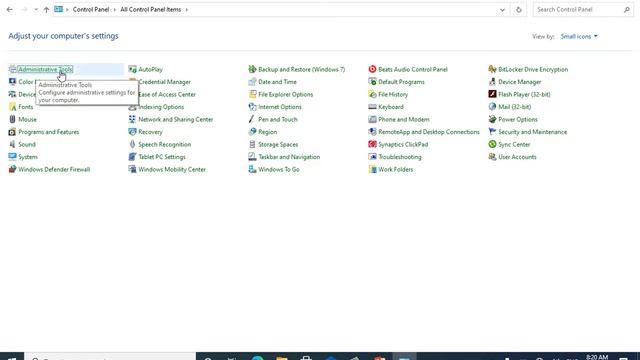Click the Synaptics ClickPad icon
Image resolution: width=640 pixels, height=360 pixels.
(x=372, y=144)
